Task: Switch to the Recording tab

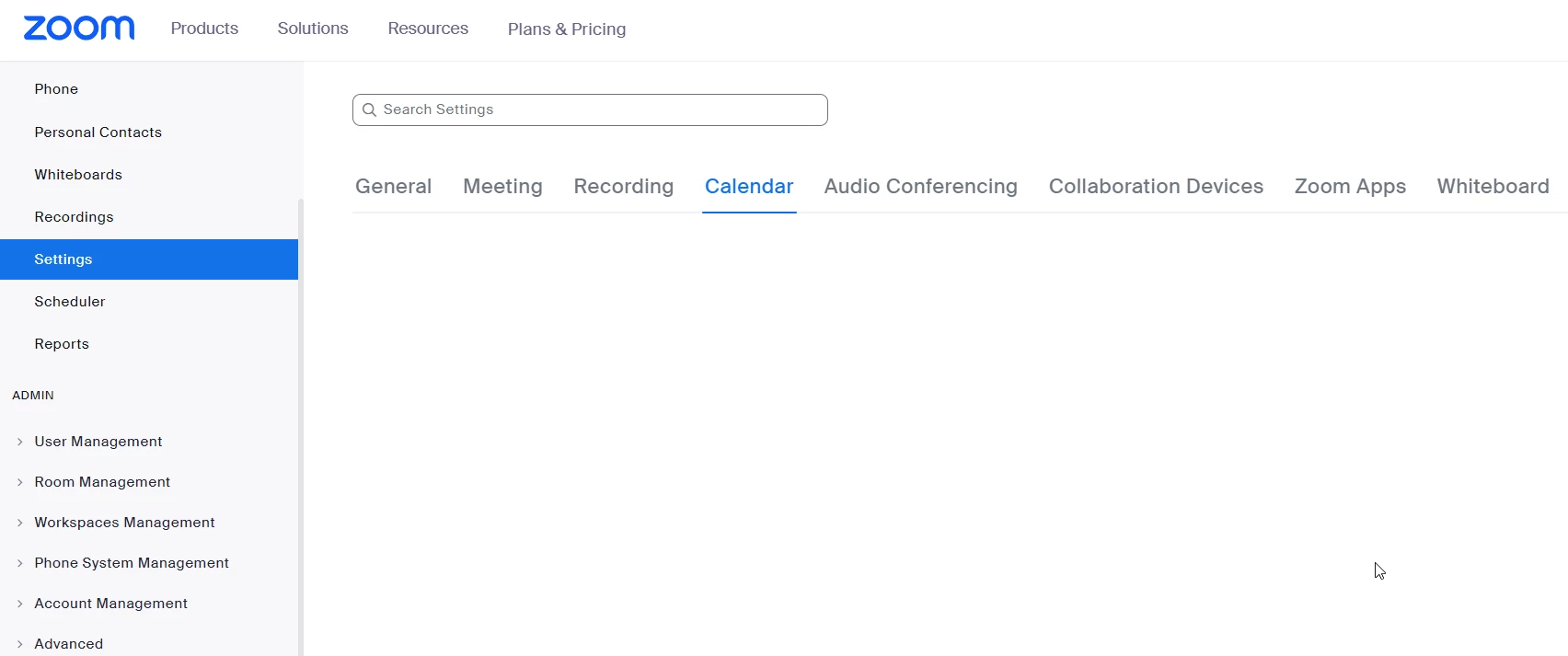Action: pos(624,187)
